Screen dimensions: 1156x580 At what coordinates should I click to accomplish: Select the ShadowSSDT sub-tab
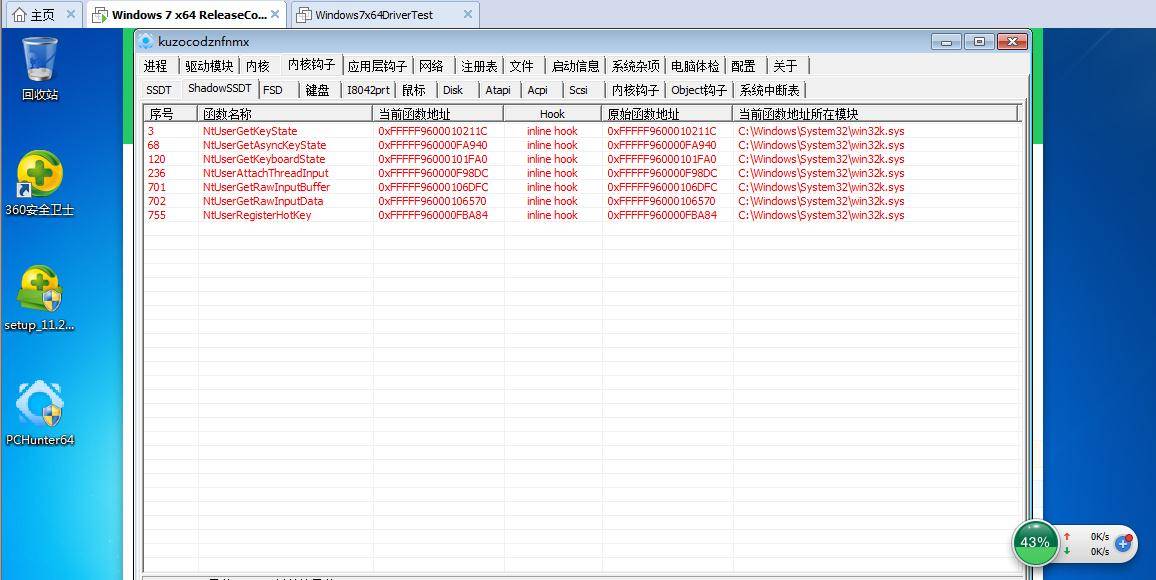tap(220, 88)
